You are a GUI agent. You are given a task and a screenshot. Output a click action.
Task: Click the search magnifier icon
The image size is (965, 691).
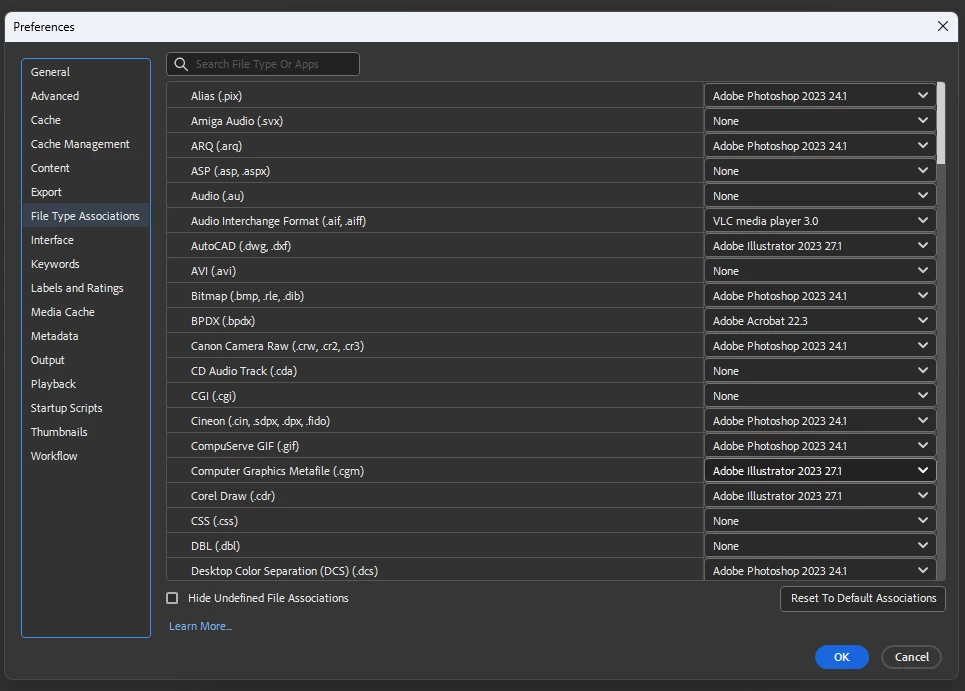[x=181, y=64]
